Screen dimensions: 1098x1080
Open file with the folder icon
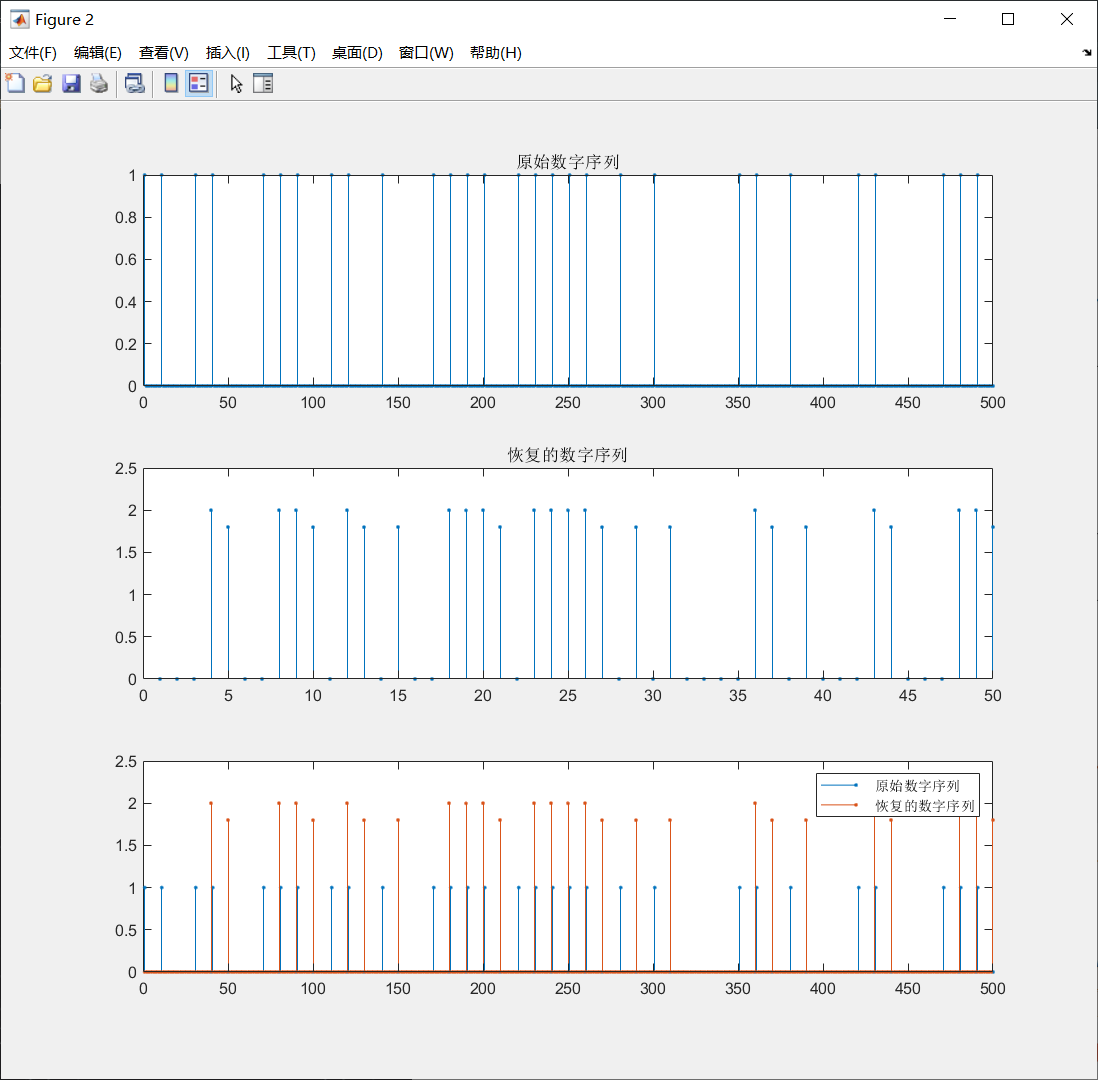(43, 83)
